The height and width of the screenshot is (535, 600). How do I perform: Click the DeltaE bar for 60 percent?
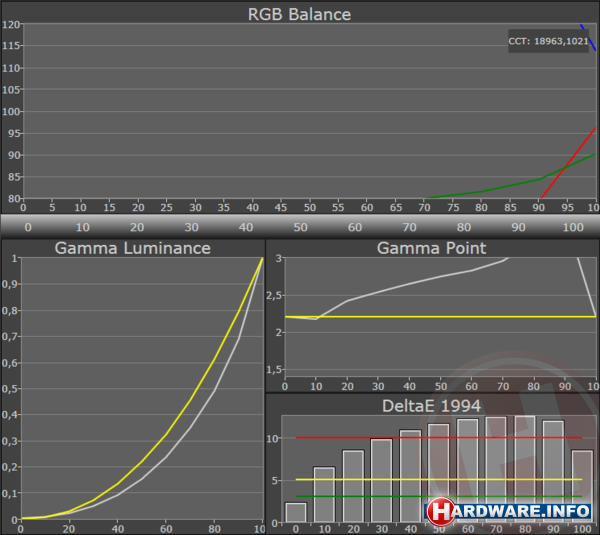click(x=468, y=470)
